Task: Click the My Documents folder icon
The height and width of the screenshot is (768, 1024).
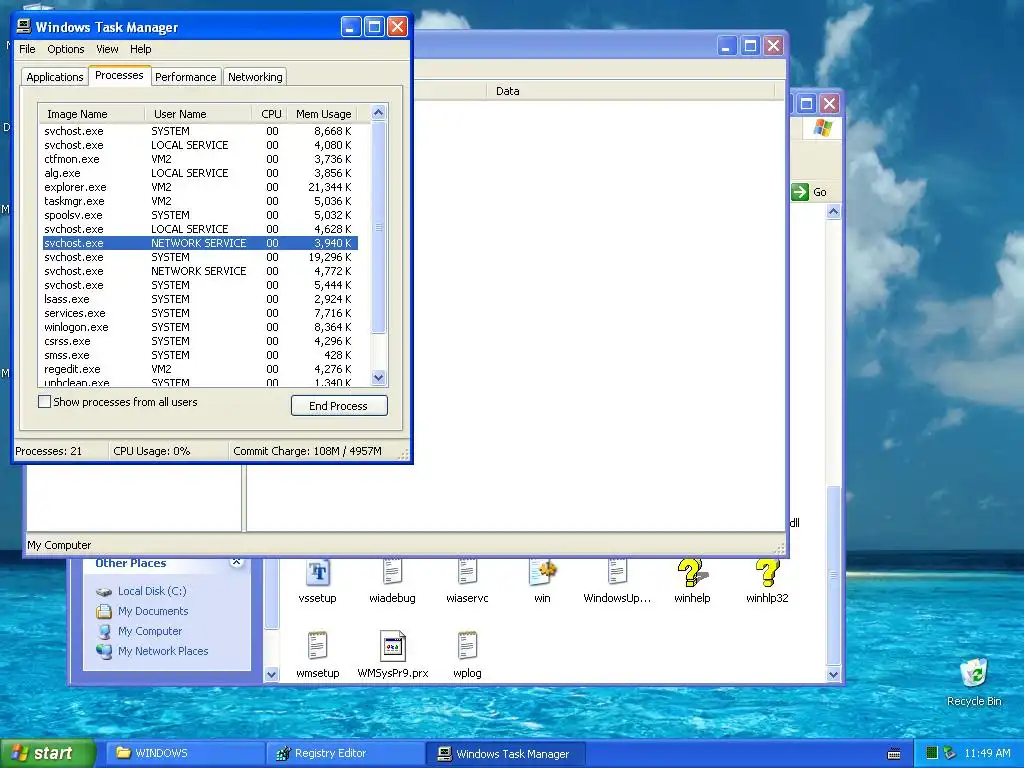Action: pyautogui.click(x=104, y=611)
